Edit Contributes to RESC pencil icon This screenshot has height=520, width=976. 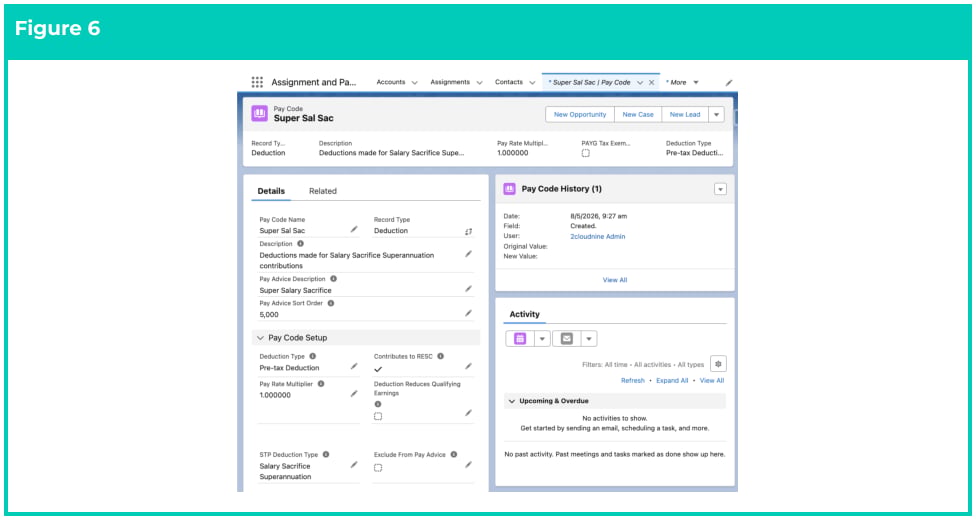click(x=468, y=366)
